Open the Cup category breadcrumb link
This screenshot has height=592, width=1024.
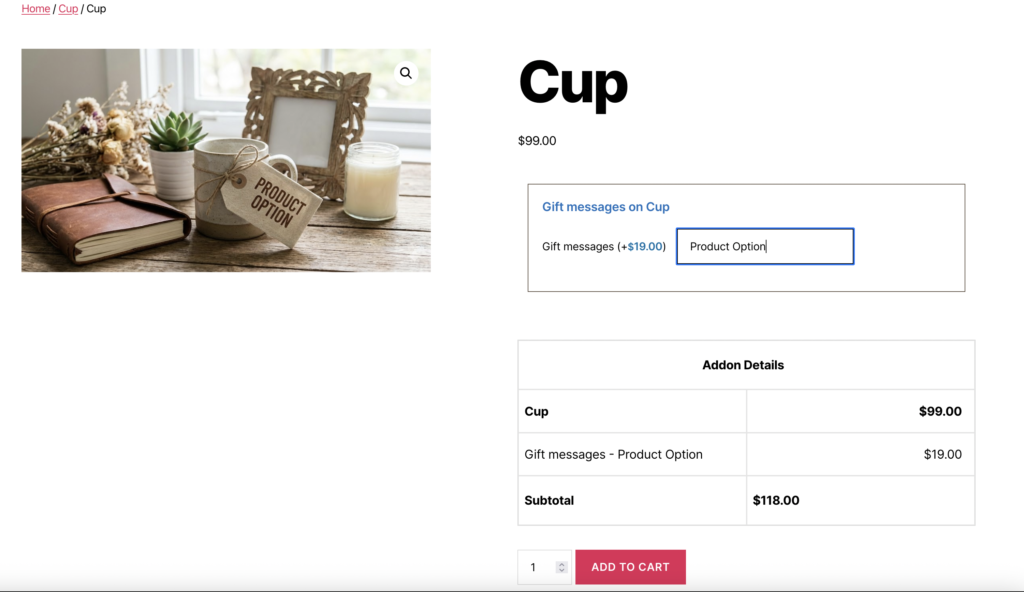tap(68, 9)
